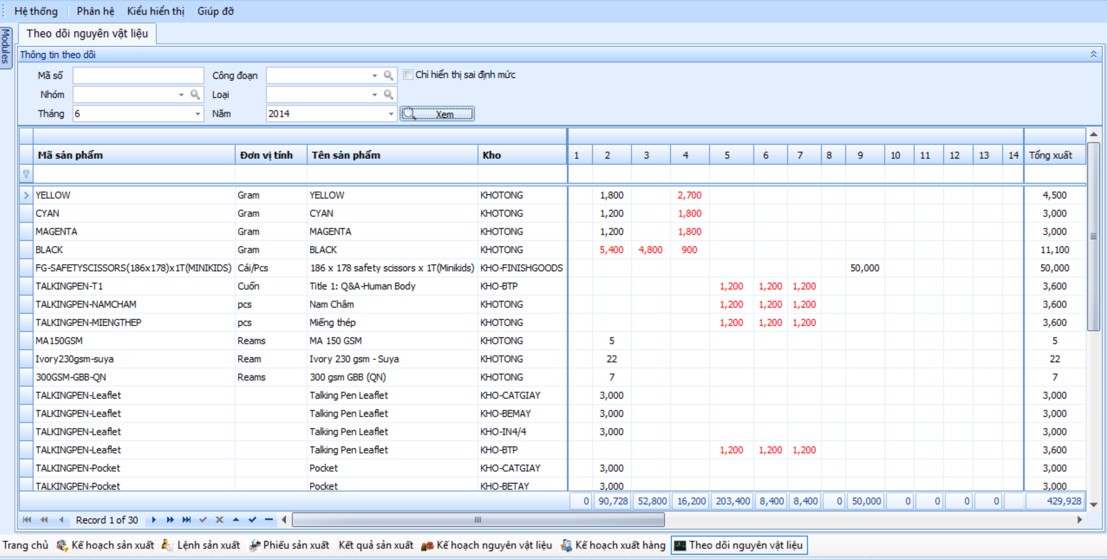Go to first record in navigator
This screenshot has height=559, width=1107.
27,520
